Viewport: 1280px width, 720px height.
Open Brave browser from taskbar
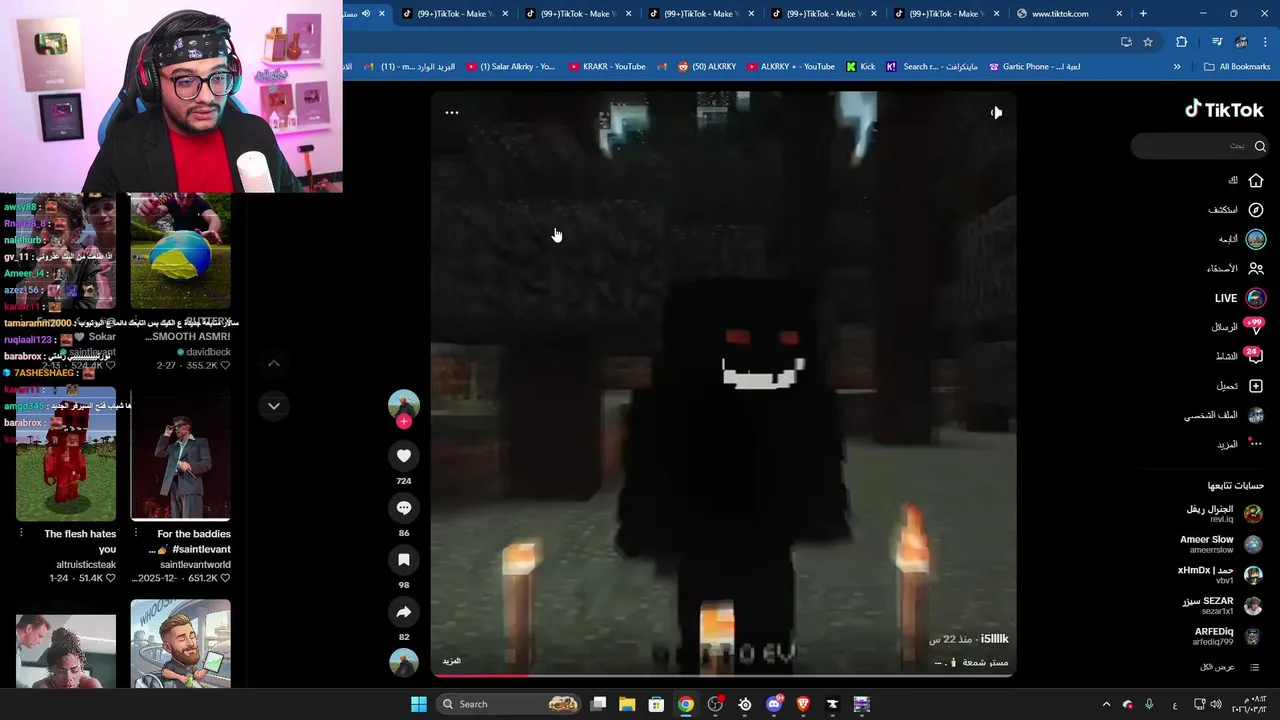point(803,704)
